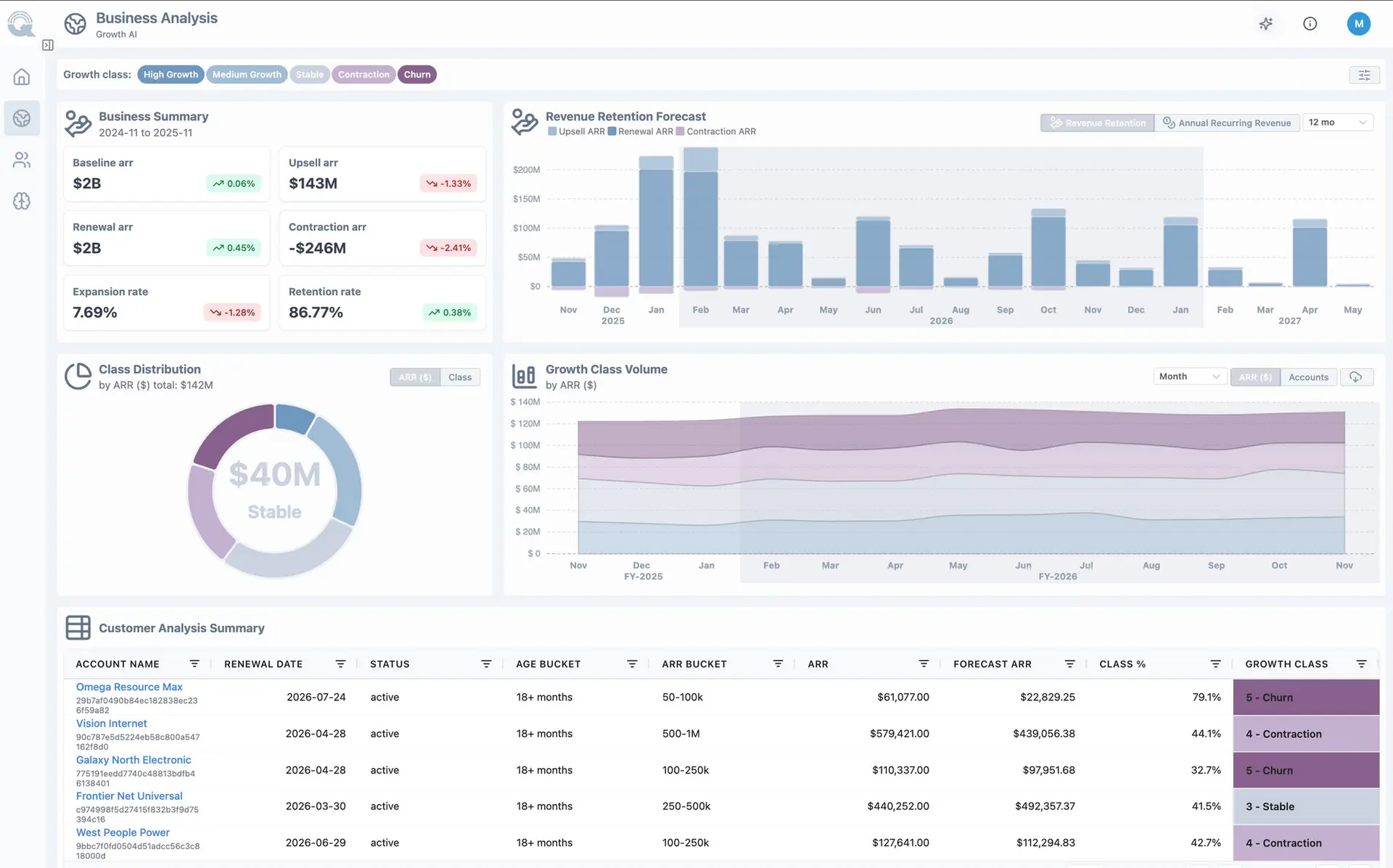Toggle the Contraction class filter chip
Screen dimensions: 1393x868
(363, 75)
